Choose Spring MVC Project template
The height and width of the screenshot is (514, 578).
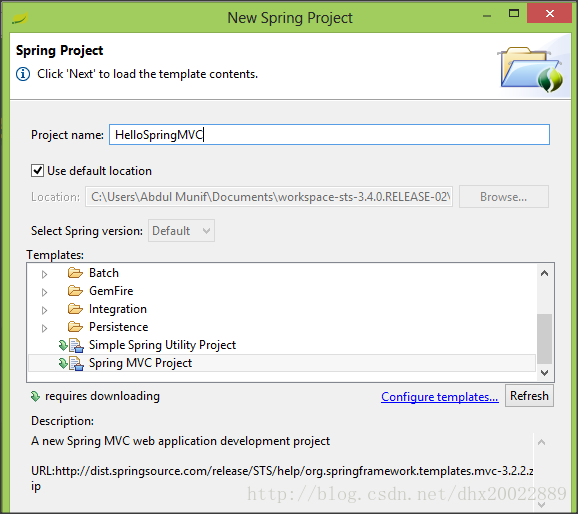click(140, 363)
